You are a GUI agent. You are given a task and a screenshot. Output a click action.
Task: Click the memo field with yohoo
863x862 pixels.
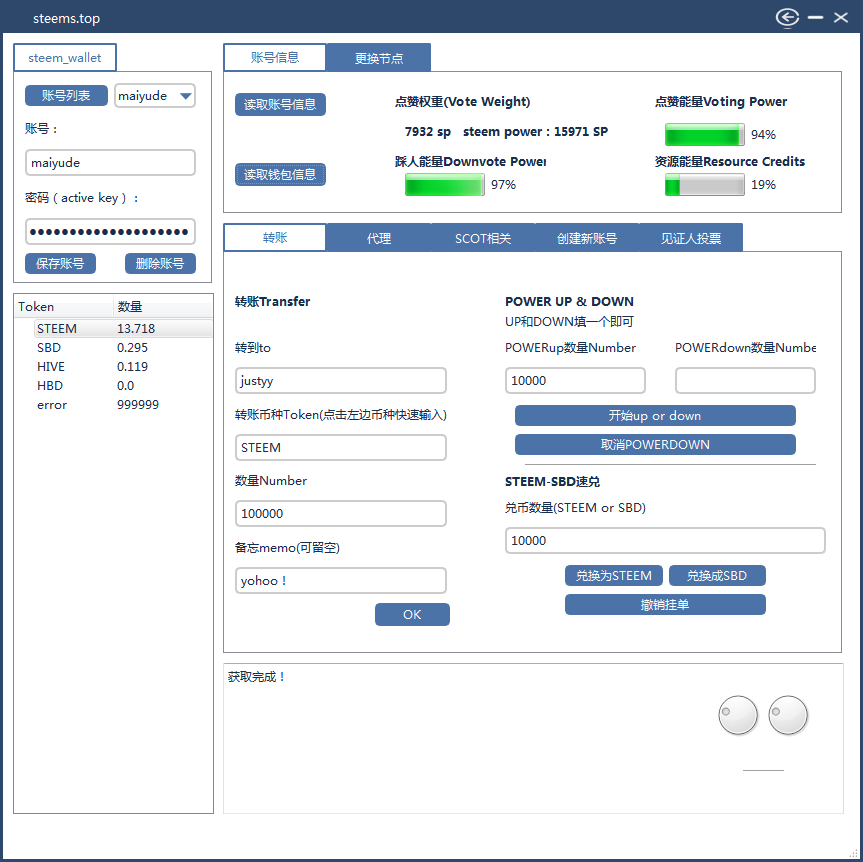tap(341, 581)
